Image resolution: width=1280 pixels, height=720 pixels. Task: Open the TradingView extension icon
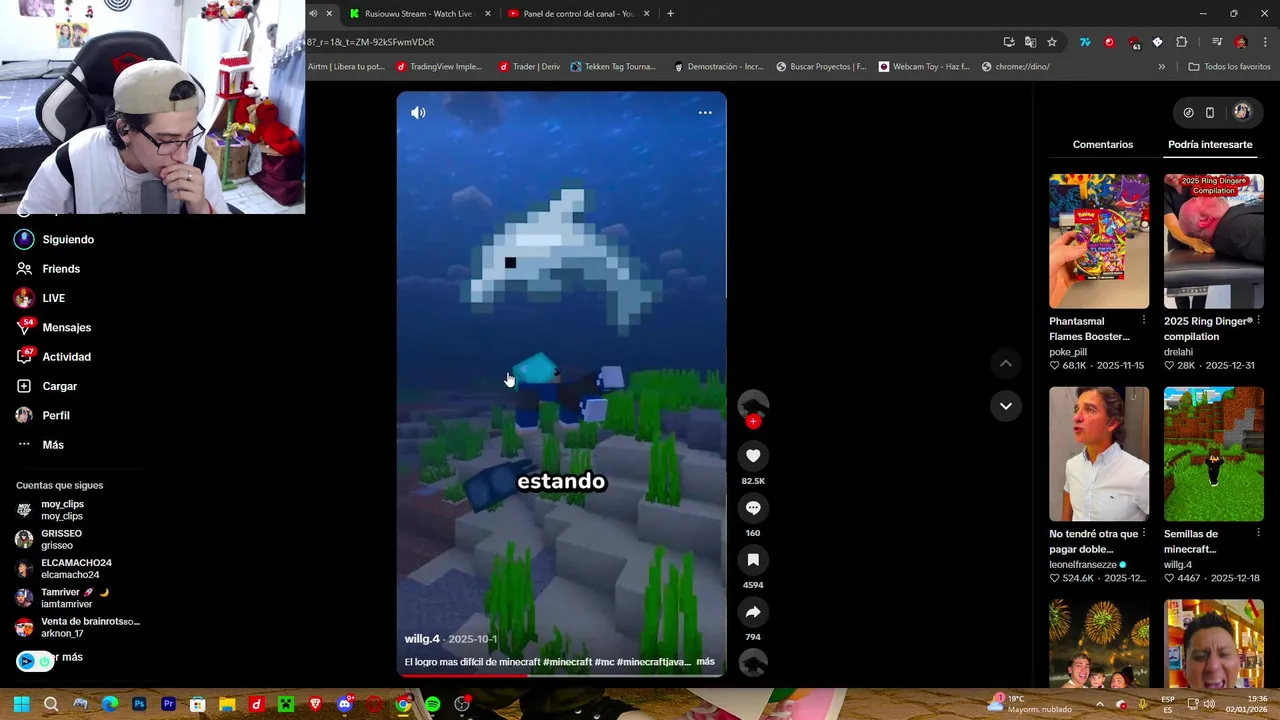click(1085, 42)
